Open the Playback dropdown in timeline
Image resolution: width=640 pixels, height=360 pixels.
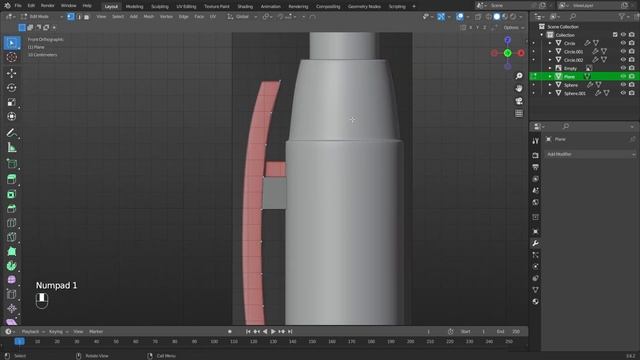click(x=33, y=332)
